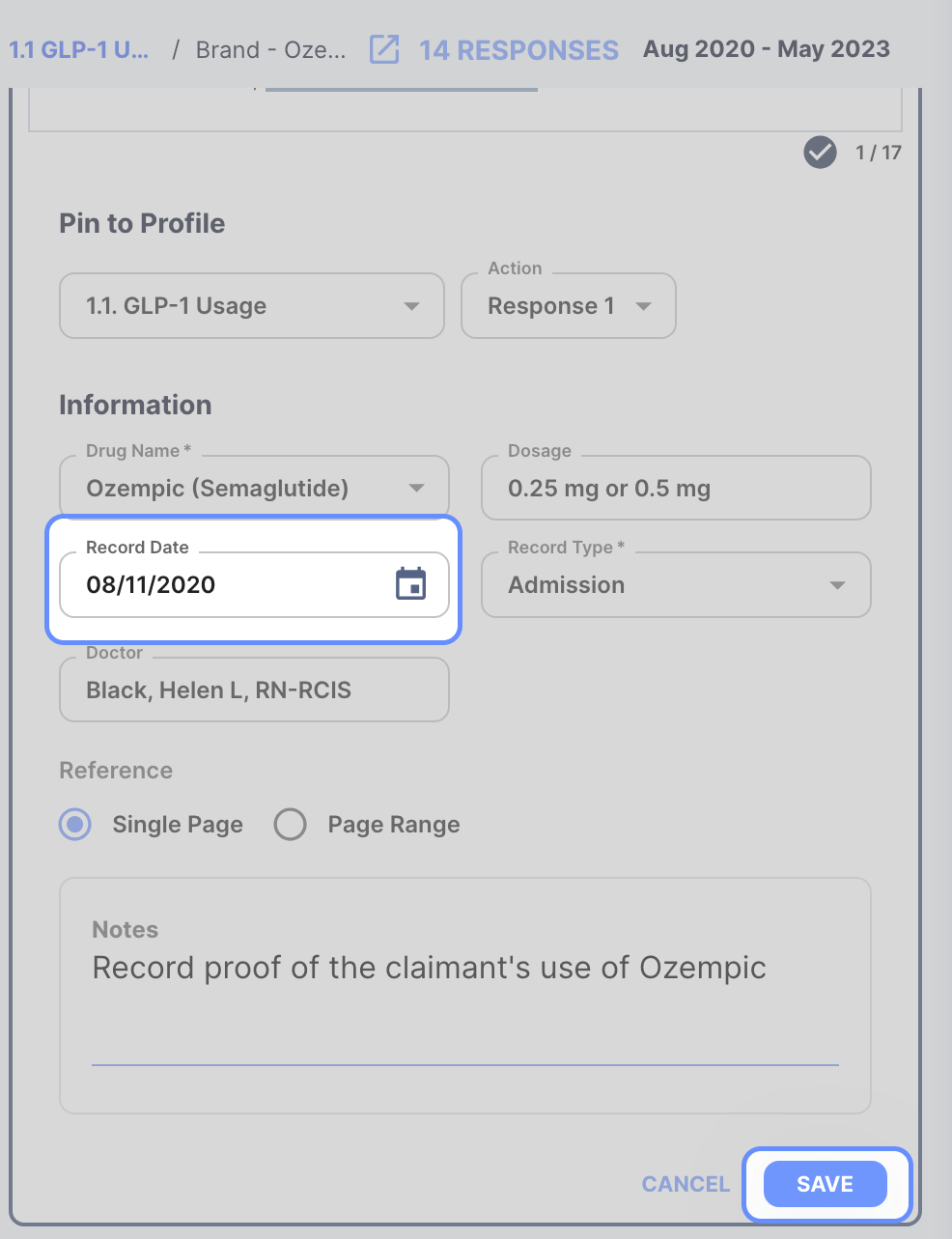Click the Information section heading
Screen dimensions: 952x1239
(x=135, y=405)
